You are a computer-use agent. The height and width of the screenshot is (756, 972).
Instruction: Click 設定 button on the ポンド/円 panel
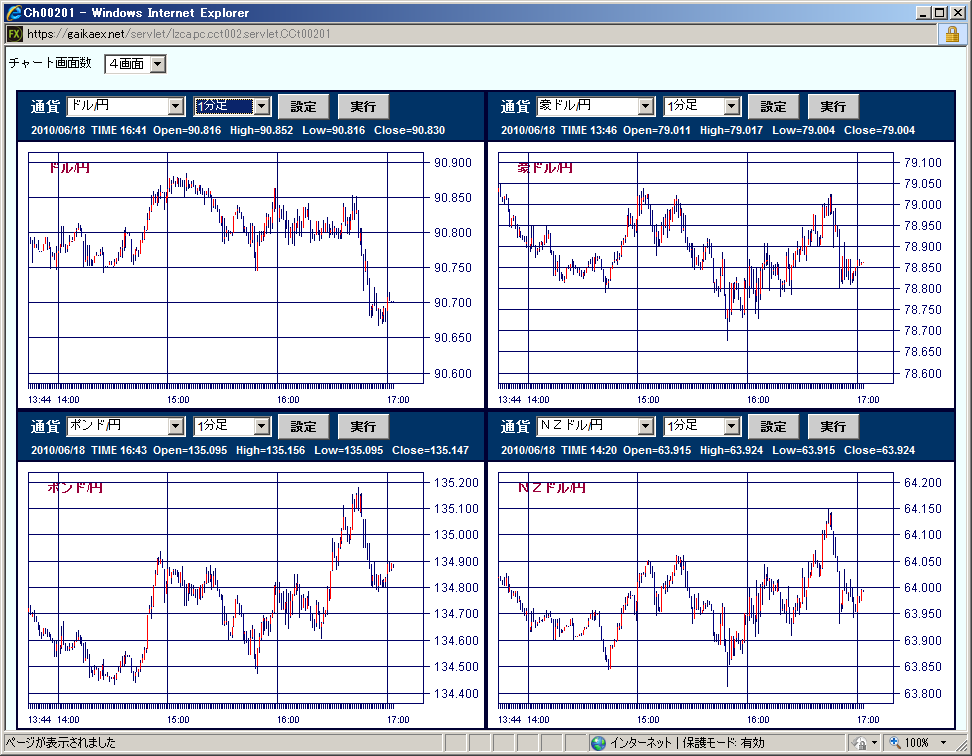(x=303, y=426)
